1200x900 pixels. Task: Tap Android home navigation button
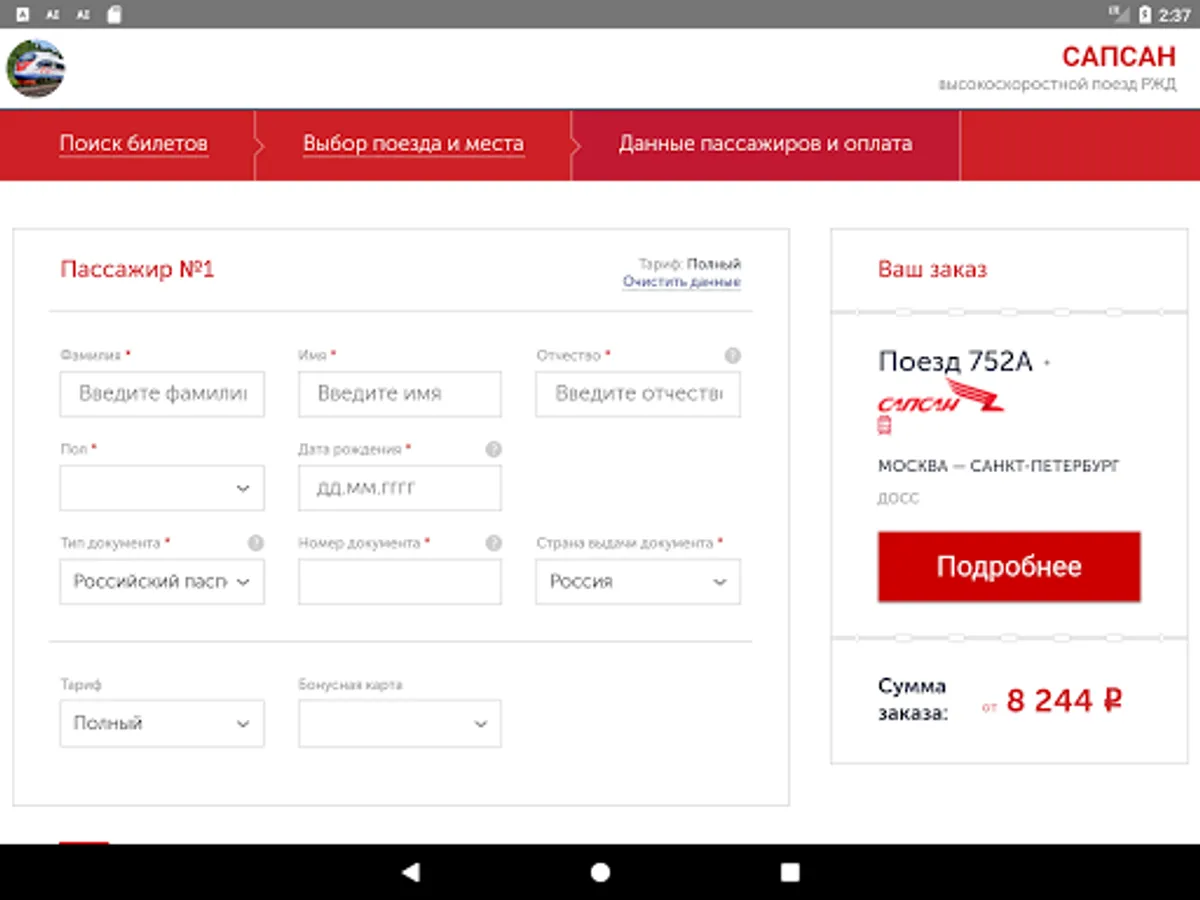click(x=600, y=872)
